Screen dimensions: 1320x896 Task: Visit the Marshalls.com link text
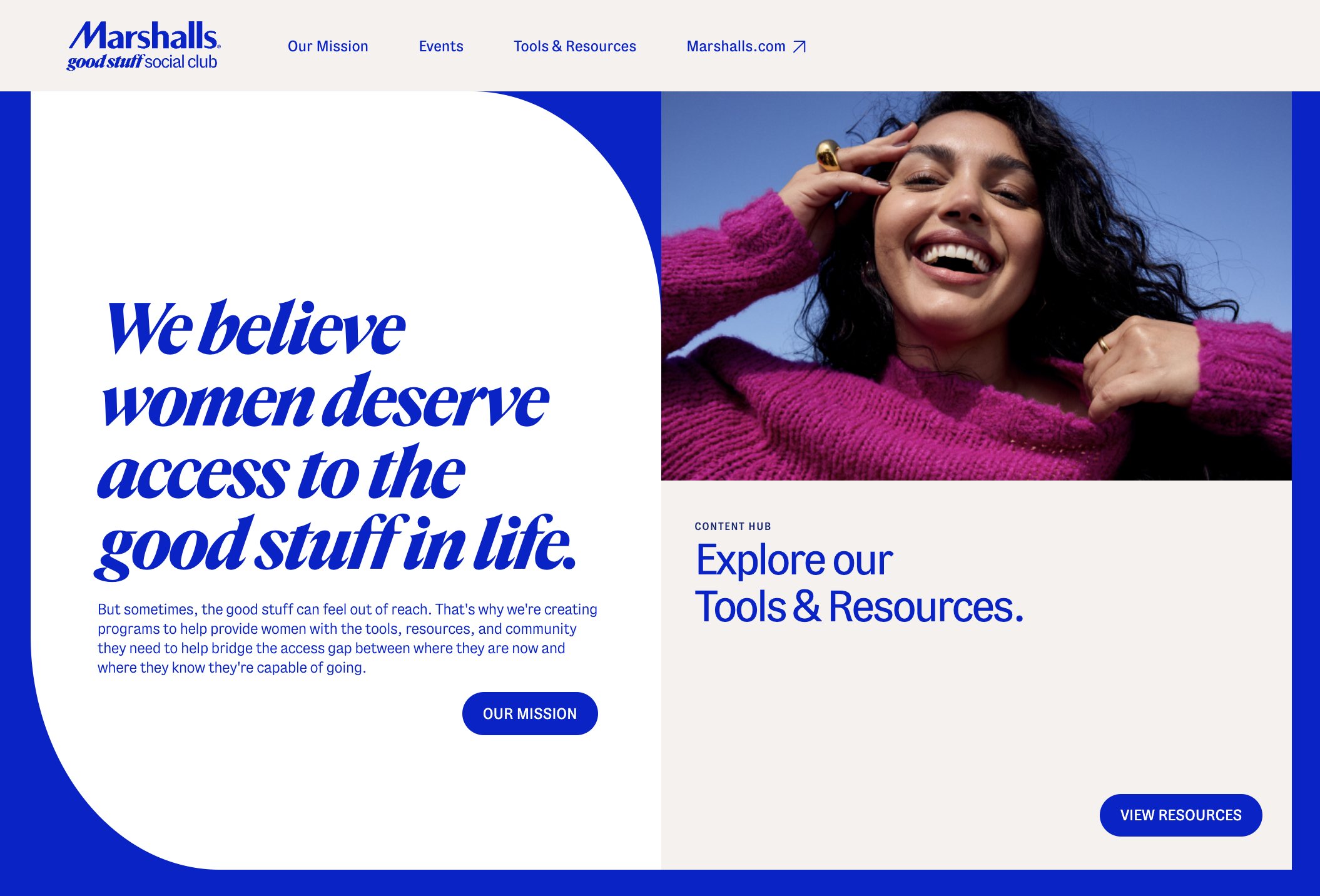(736, 46)
